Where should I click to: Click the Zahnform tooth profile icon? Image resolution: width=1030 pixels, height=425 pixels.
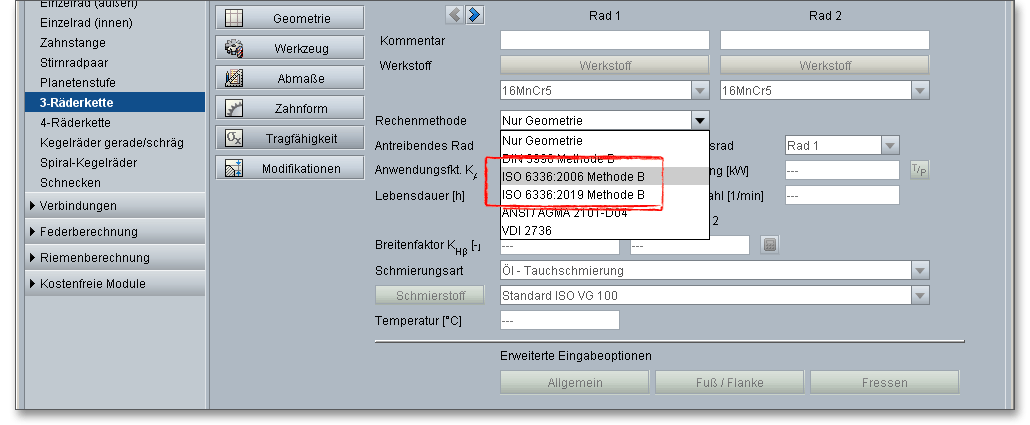coord(234,108)
